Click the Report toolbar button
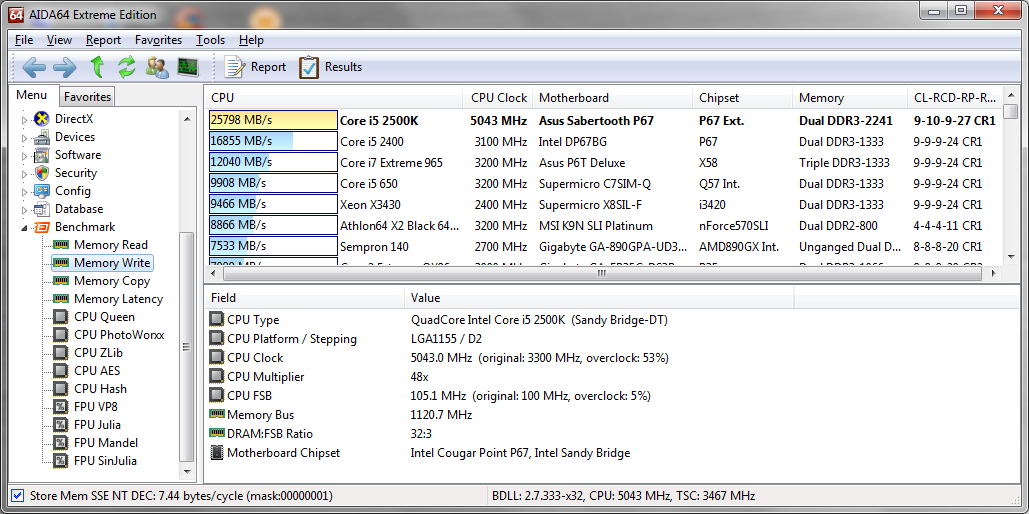This screenshot has width=1029, height=514. coord(255,67)
